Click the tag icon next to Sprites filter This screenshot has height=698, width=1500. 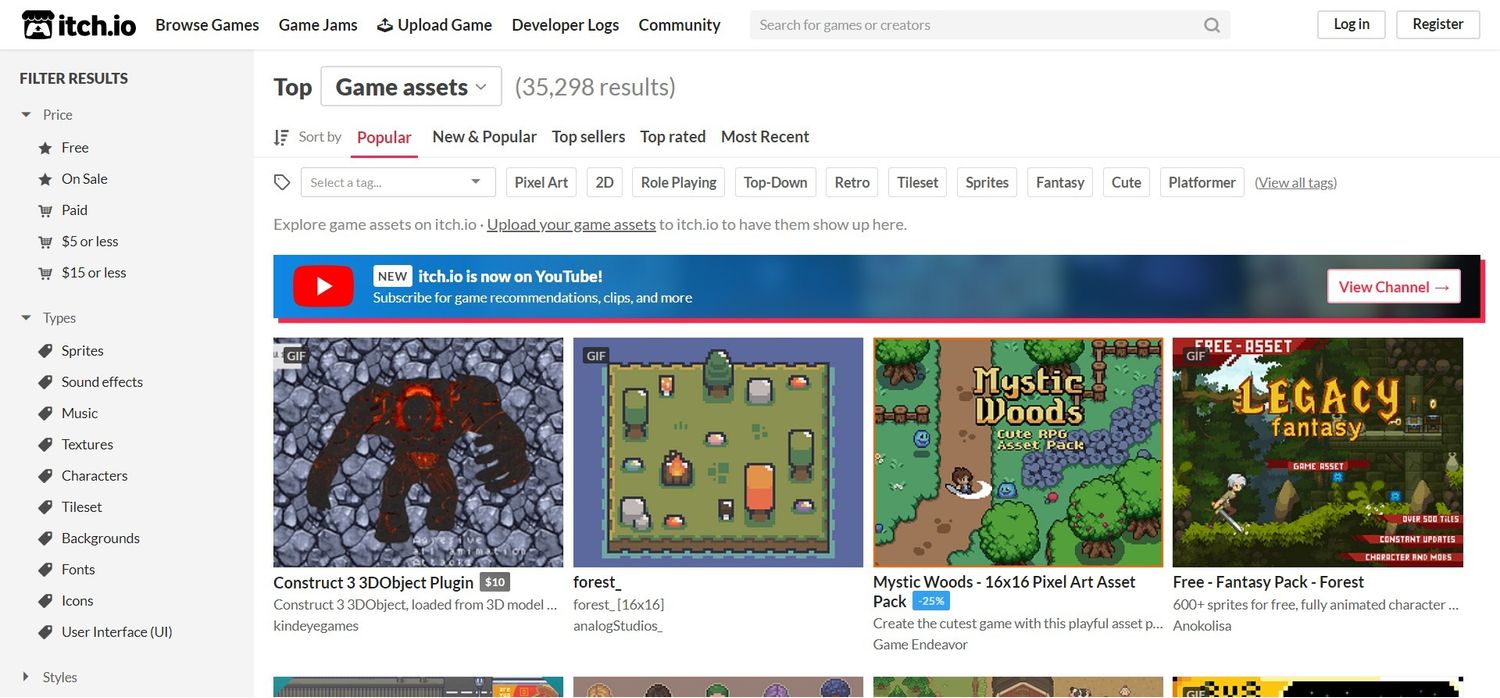click(x=45, y=351)
